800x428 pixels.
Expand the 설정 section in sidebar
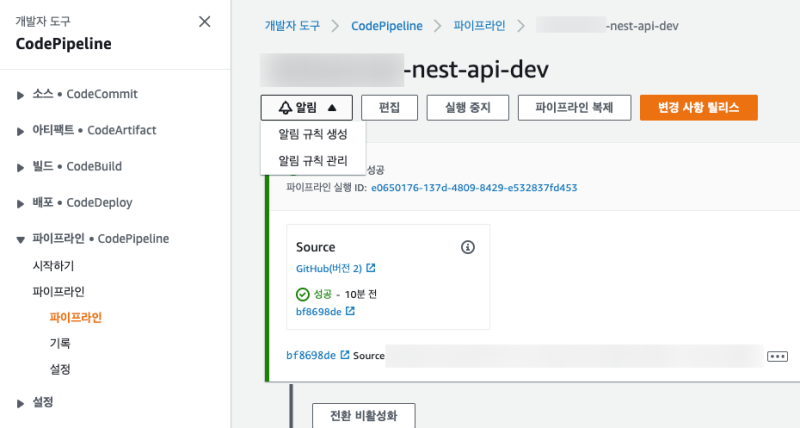coord(20,402)
